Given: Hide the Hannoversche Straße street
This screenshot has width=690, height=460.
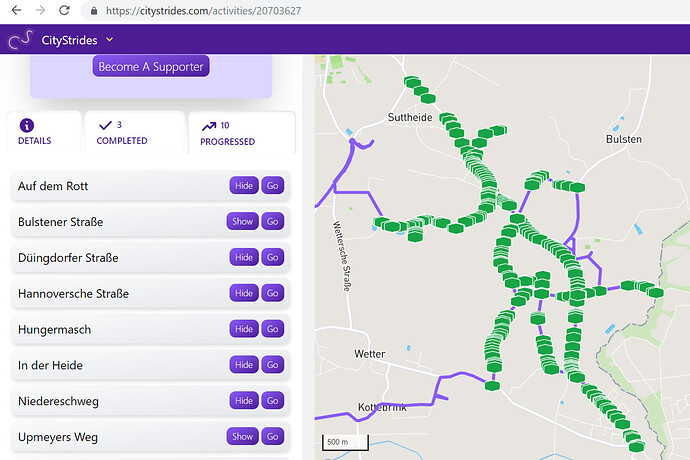Looking at the screenshot, I should click(244, 293).
